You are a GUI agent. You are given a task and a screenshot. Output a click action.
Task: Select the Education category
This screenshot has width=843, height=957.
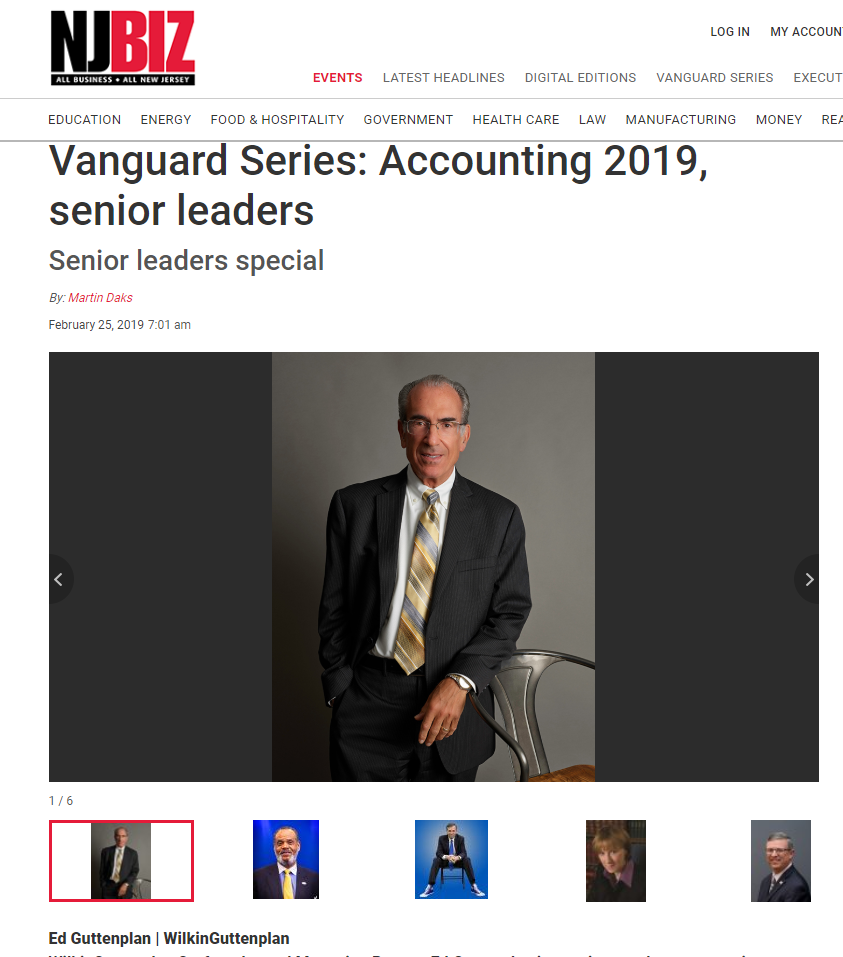pyautogui.click(x=85, y=120)
